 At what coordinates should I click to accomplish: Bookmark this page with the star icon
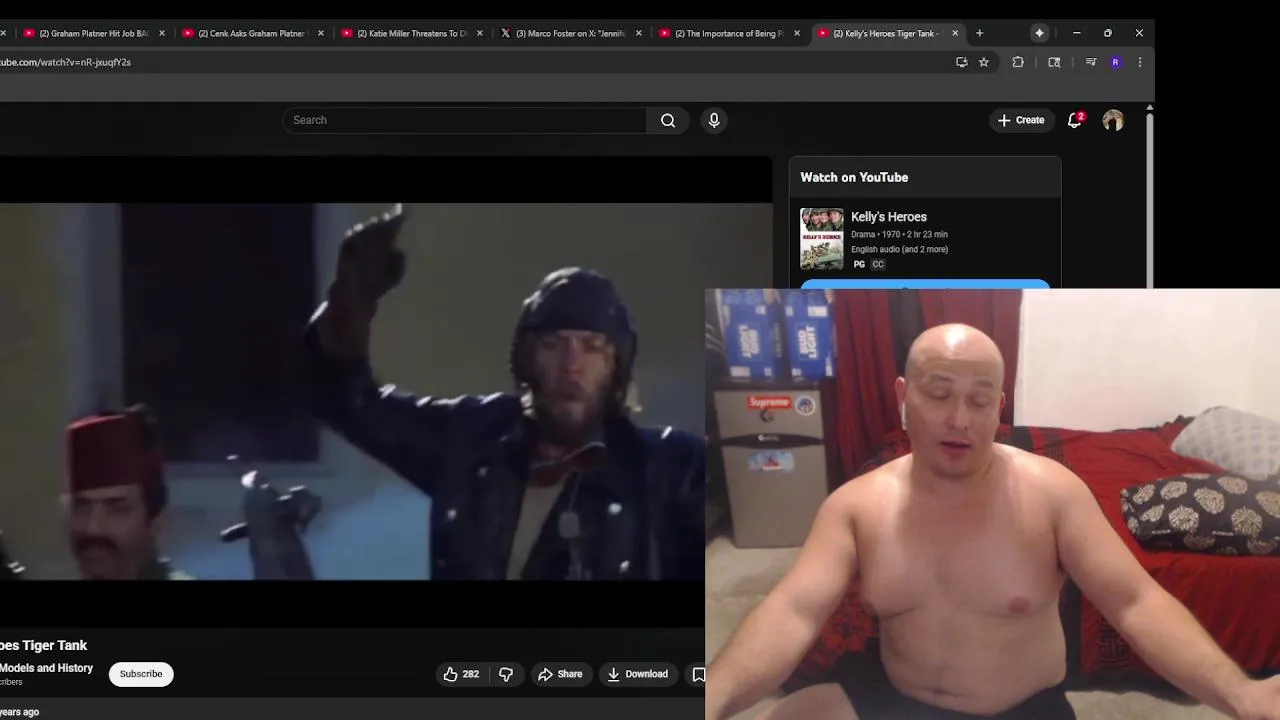click(984, 62)
